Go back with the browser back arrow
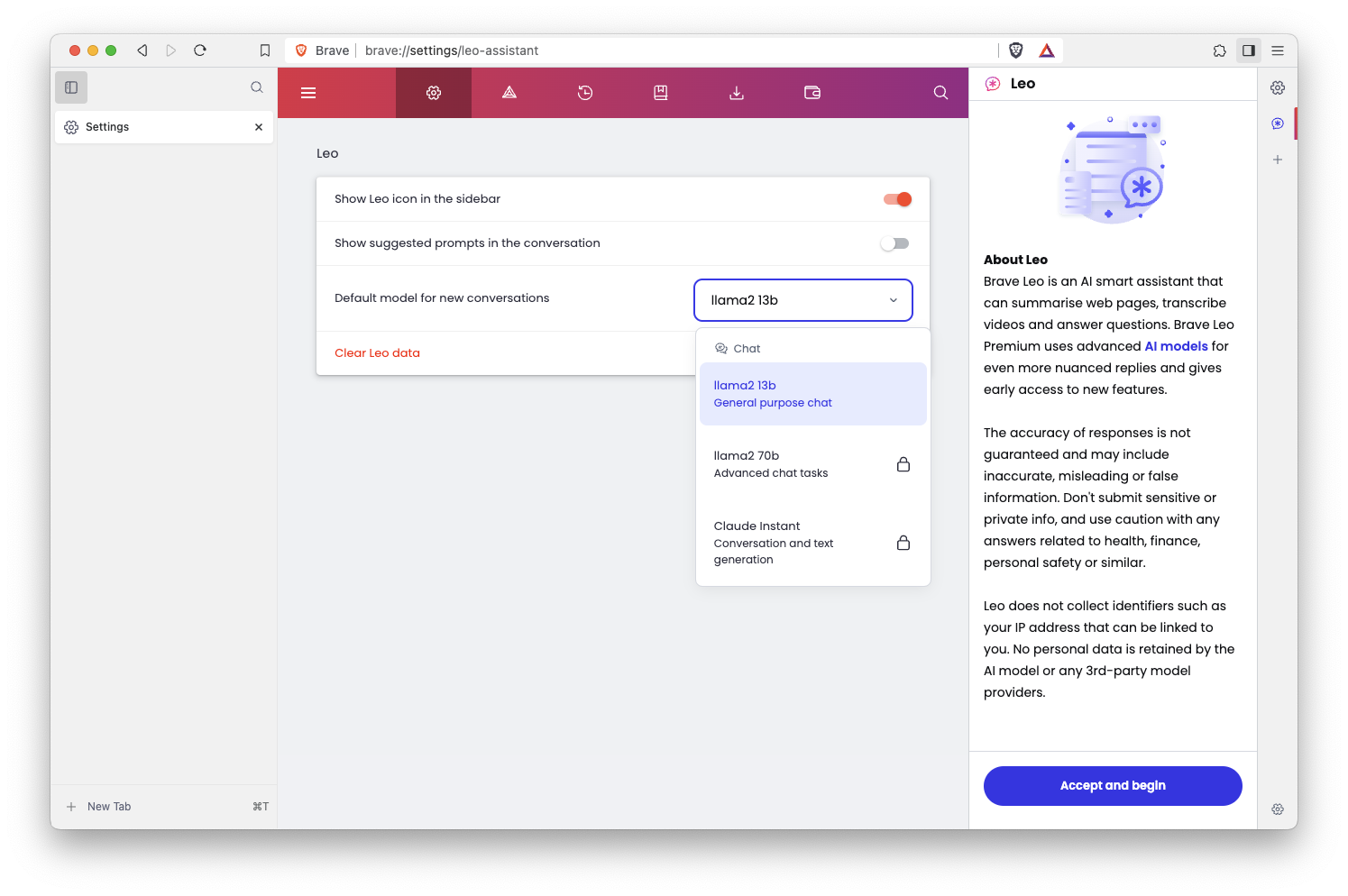The image size is (1348, 896). tap(142, 50)
